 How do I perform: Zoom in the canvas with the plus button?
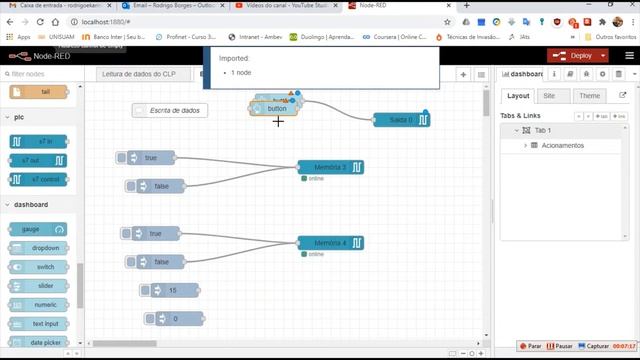coord(481,353)
